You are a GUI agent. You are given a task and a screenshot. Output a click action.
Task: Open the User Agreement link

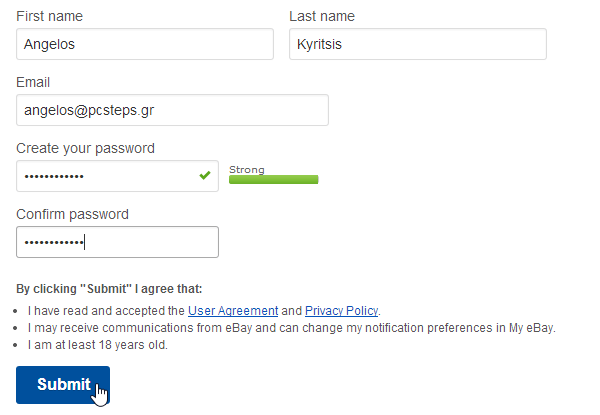(x=233, y=311)
